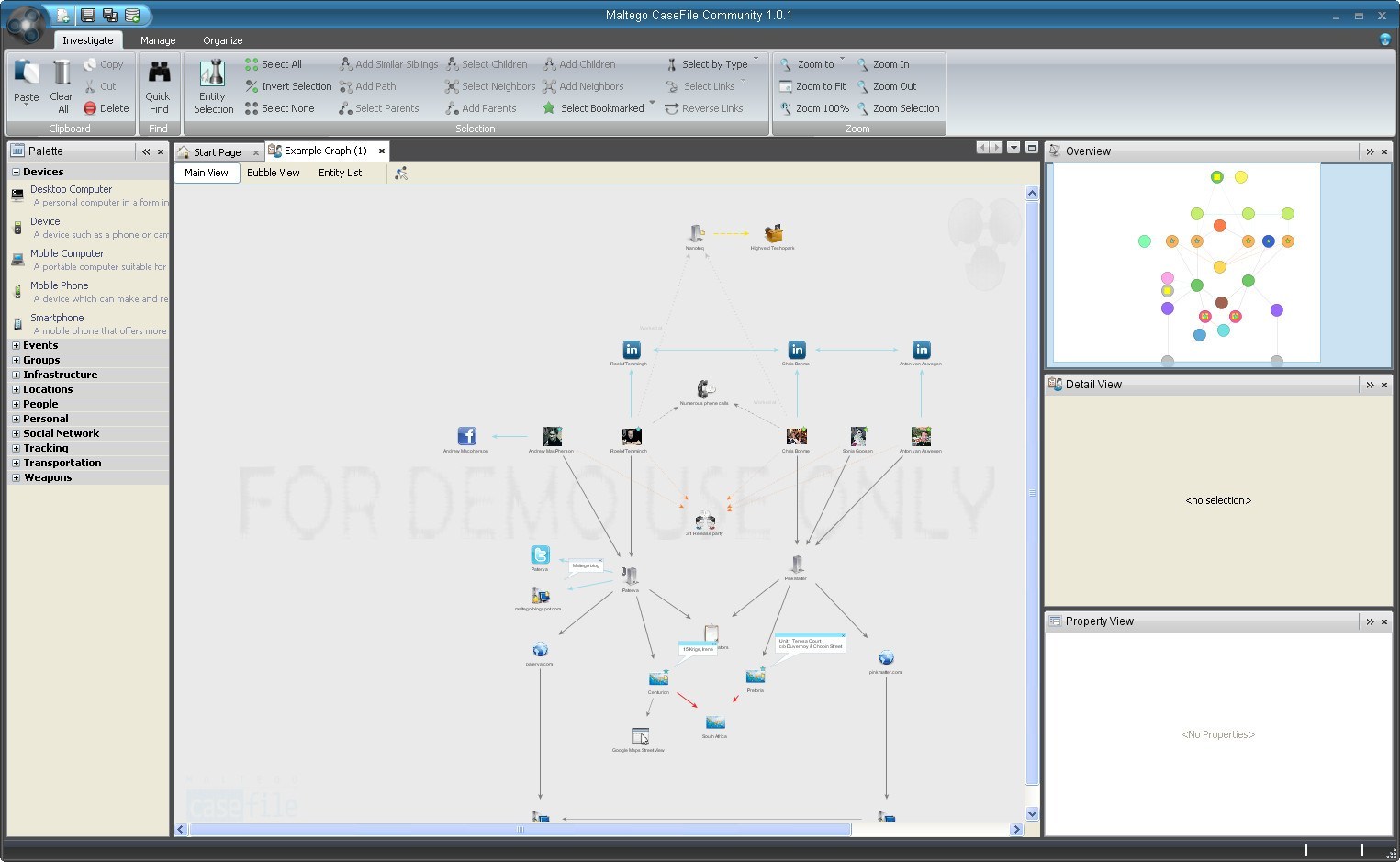This screenshot has height=862, width=1400.
Task: Click the save icon in title bar
Action: tap(87, 15)
